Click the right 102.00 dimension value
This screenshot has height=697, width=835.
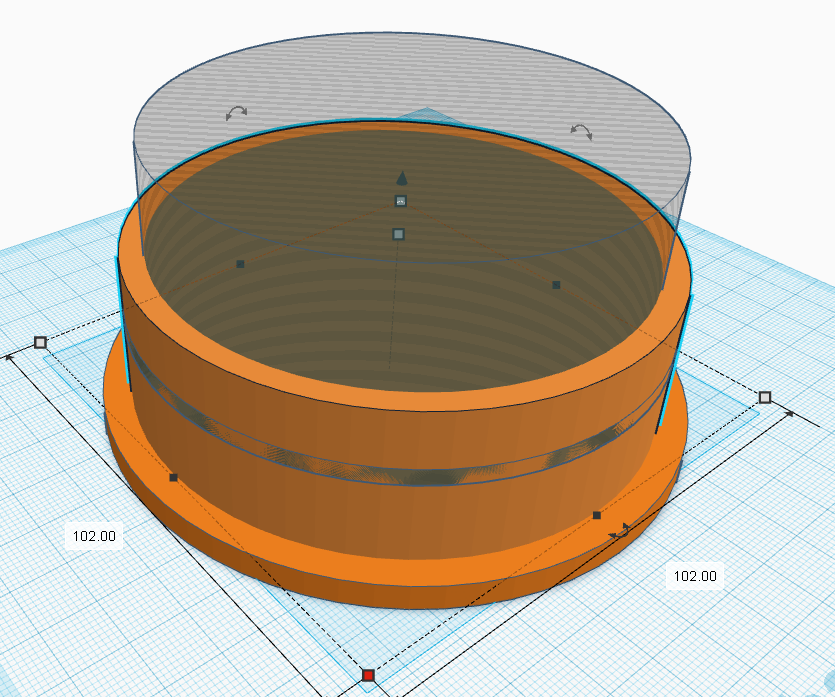pos(695,575)
